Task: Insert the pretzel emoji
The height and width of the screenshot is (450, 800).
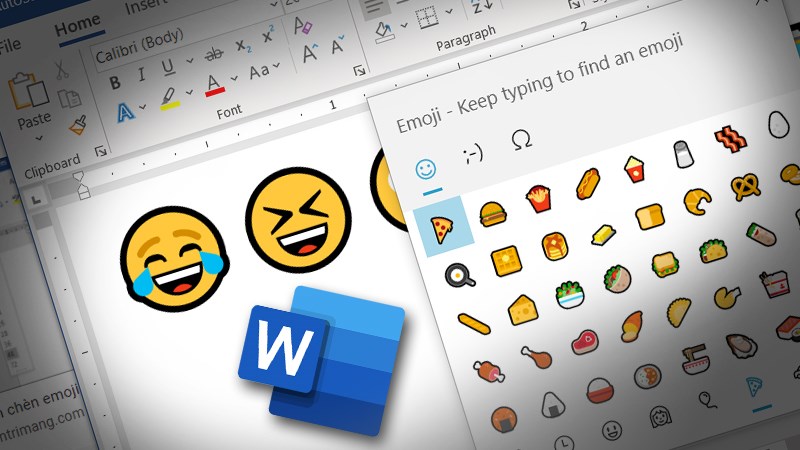Action: [745, 186]
